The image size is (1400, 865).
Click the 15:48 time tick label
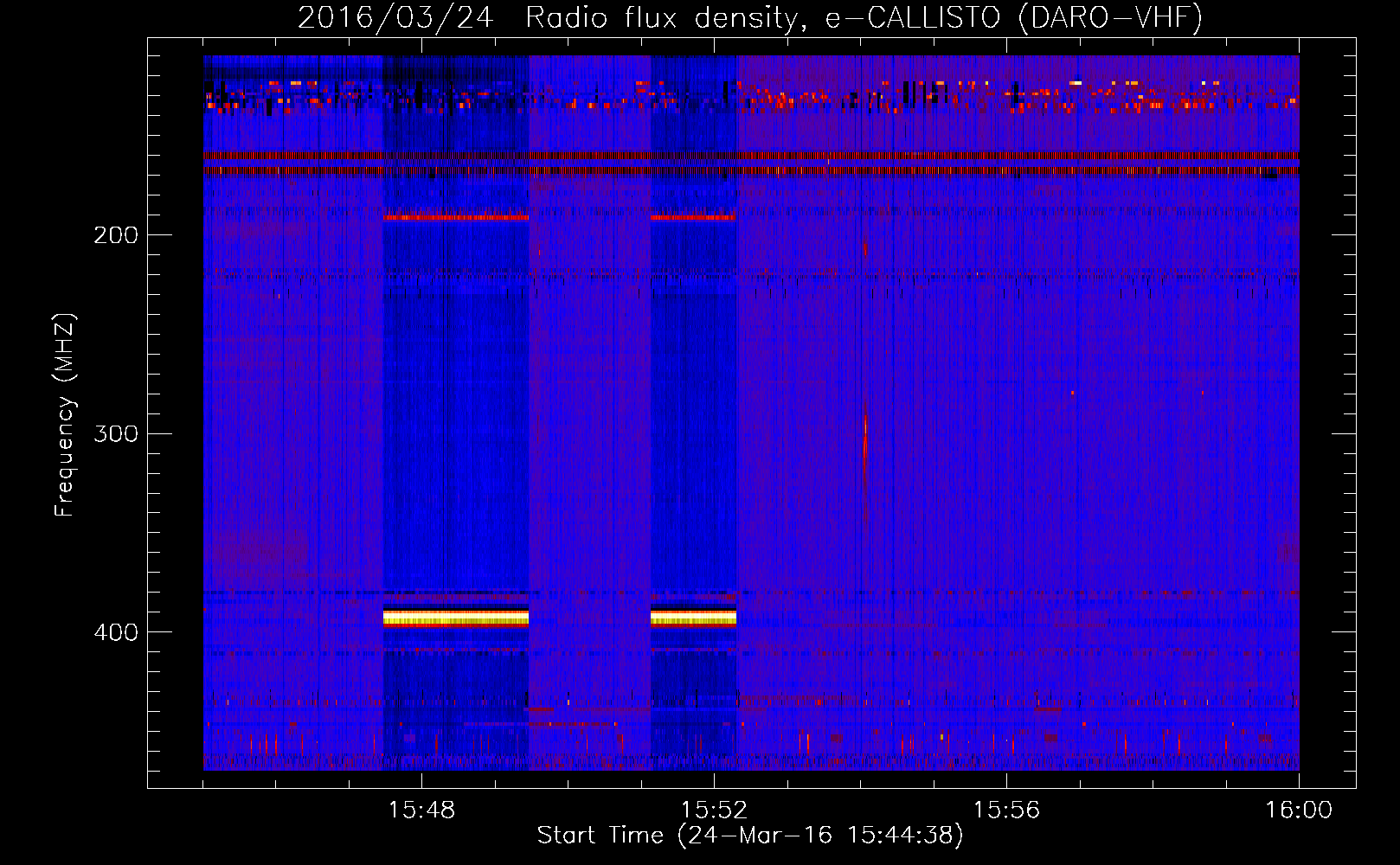421,811
